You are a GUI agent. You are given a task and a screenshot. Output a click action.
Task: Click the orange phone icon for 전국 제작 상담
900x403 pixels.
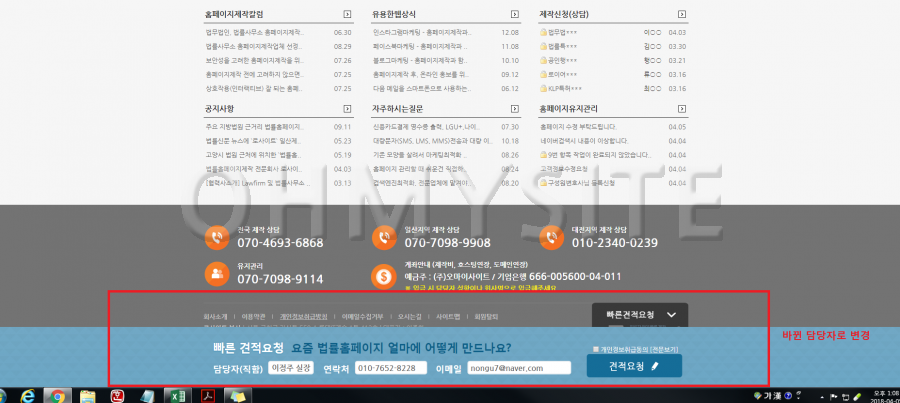216,237
